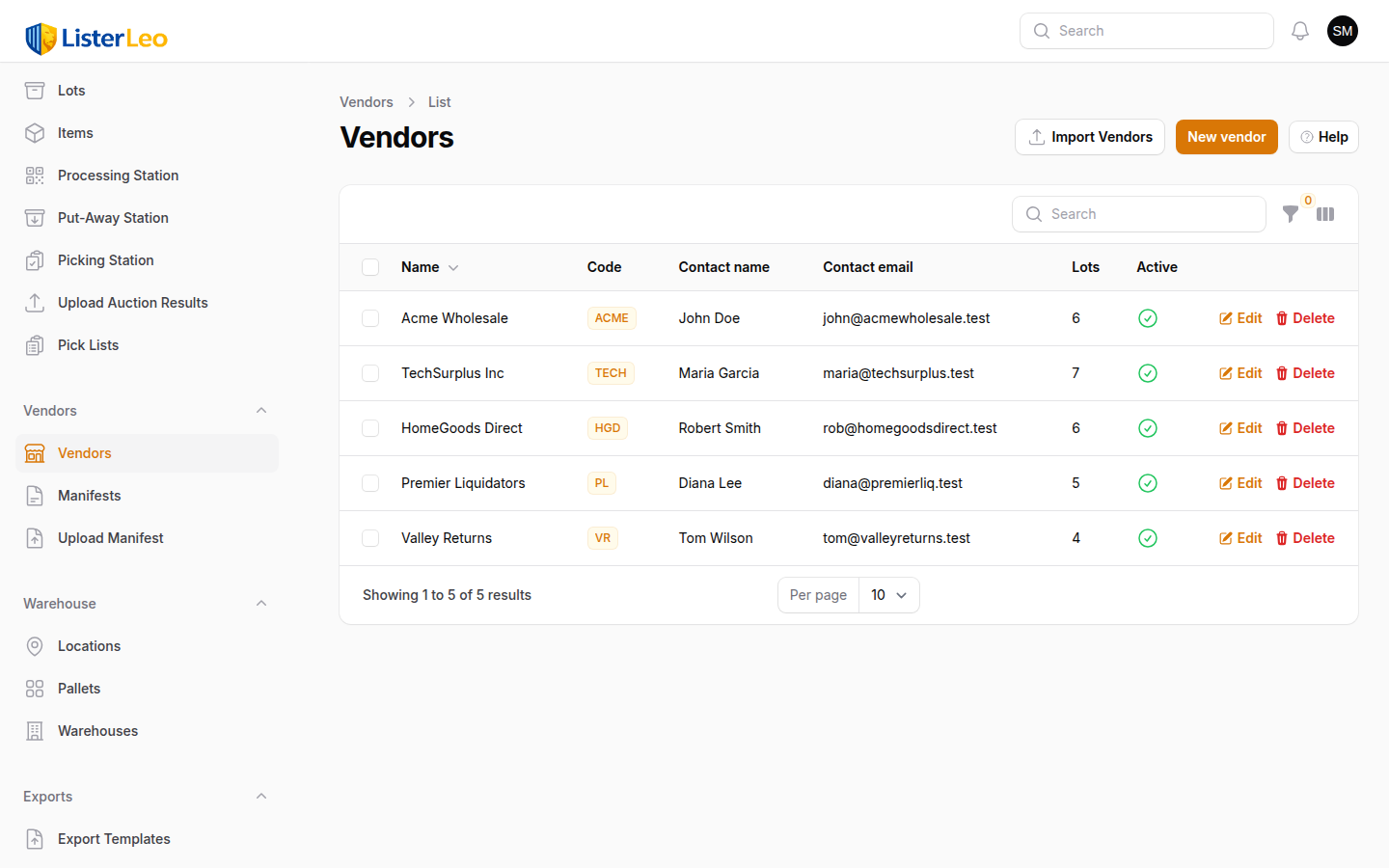
Task: Check the Premier Liquidators row checkbox
Action: [370, 483]
